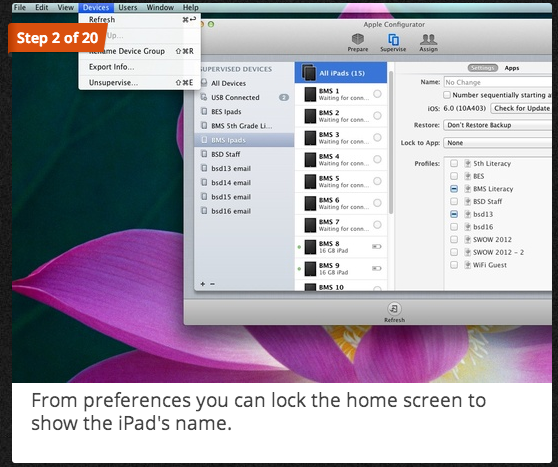The width and height of the screenshot is (558, 467).
Task: Select the bsd15 email group
Action: [244, 196]
